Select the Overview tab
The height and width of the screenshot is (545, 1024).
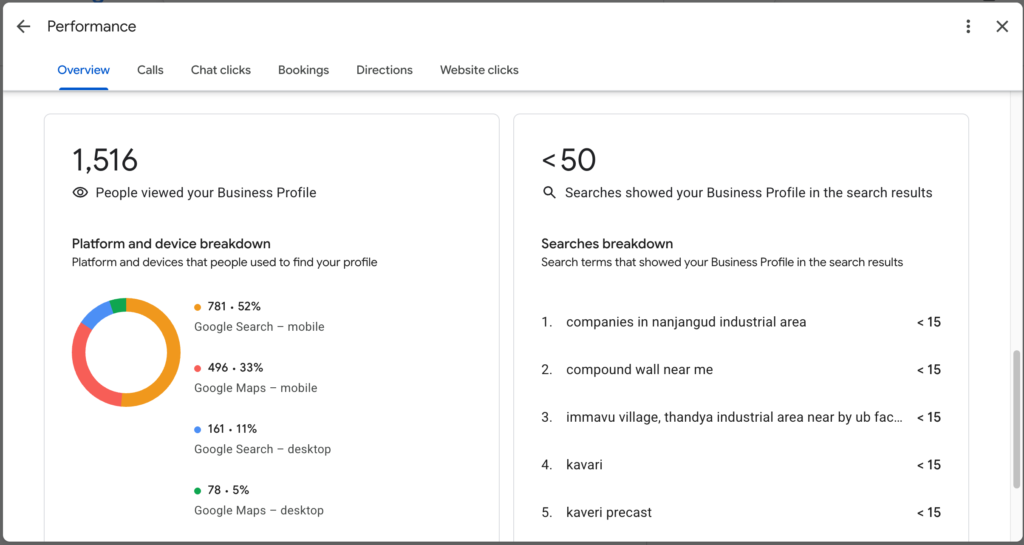tap(84, 70)
